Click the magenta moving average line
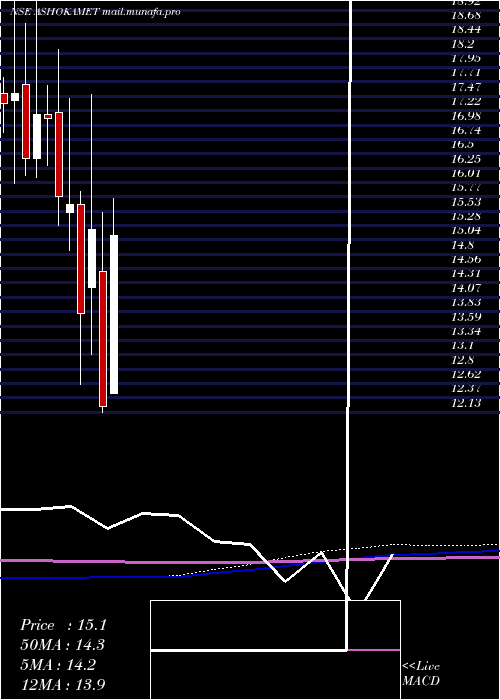This screenshot has width=500, height=700. tap(250, 561)
